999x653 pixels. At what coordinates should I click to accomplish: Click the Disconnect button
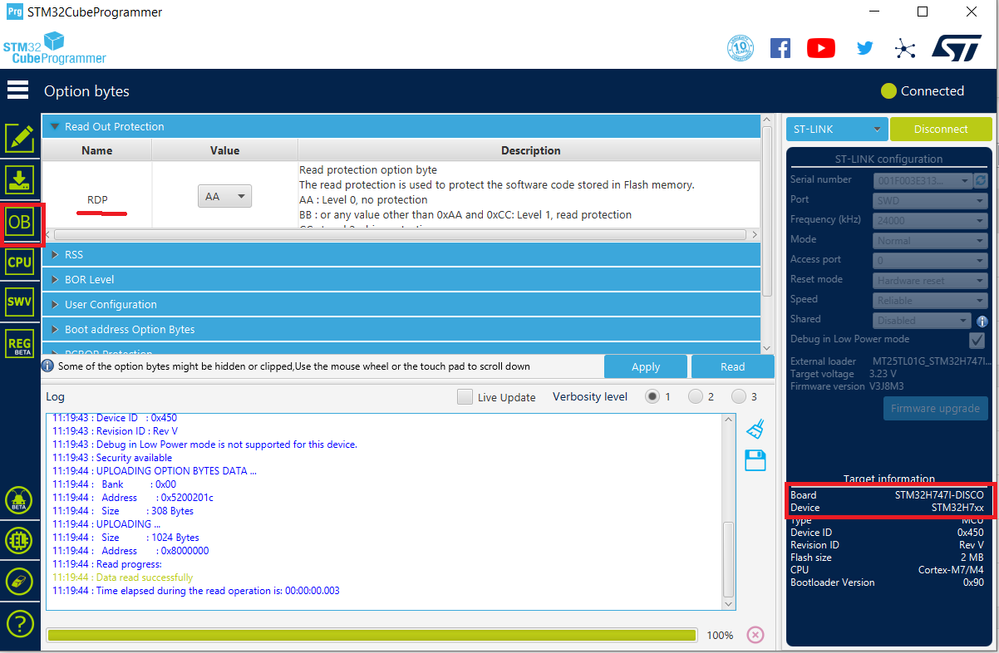pos(940,129)
